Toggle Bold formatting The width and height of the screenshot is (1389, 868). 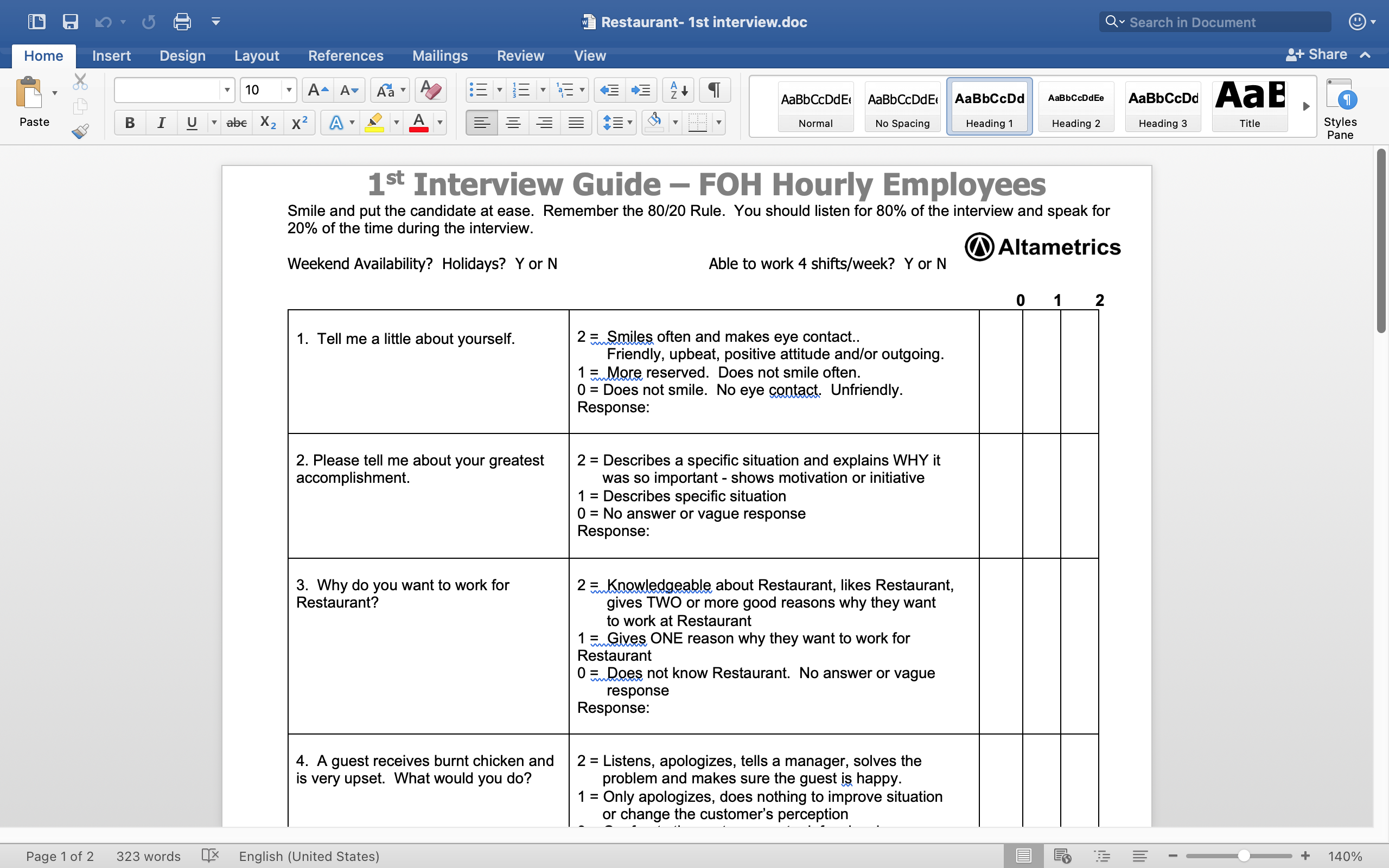tap(130, 123)
